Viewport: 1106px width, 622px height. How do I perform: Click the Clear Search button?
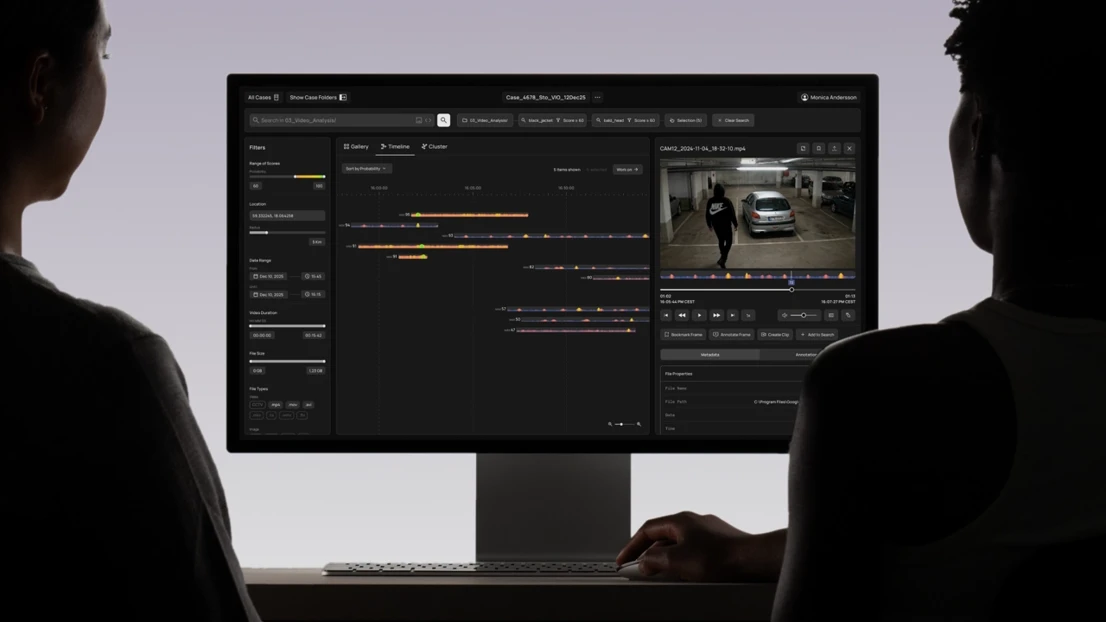[733, 120]
